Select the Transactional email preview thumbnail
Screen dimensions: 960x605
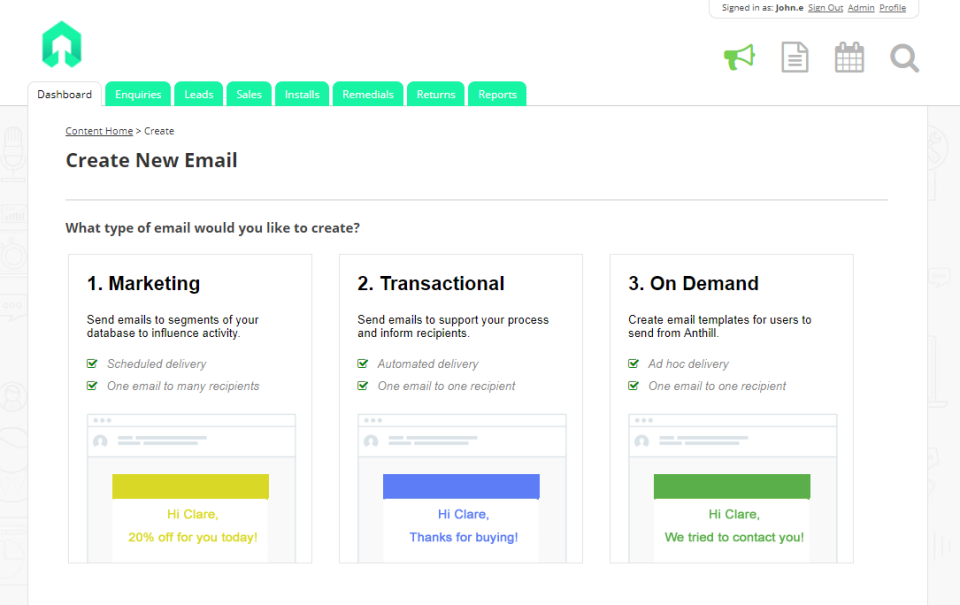pos(461,488)
